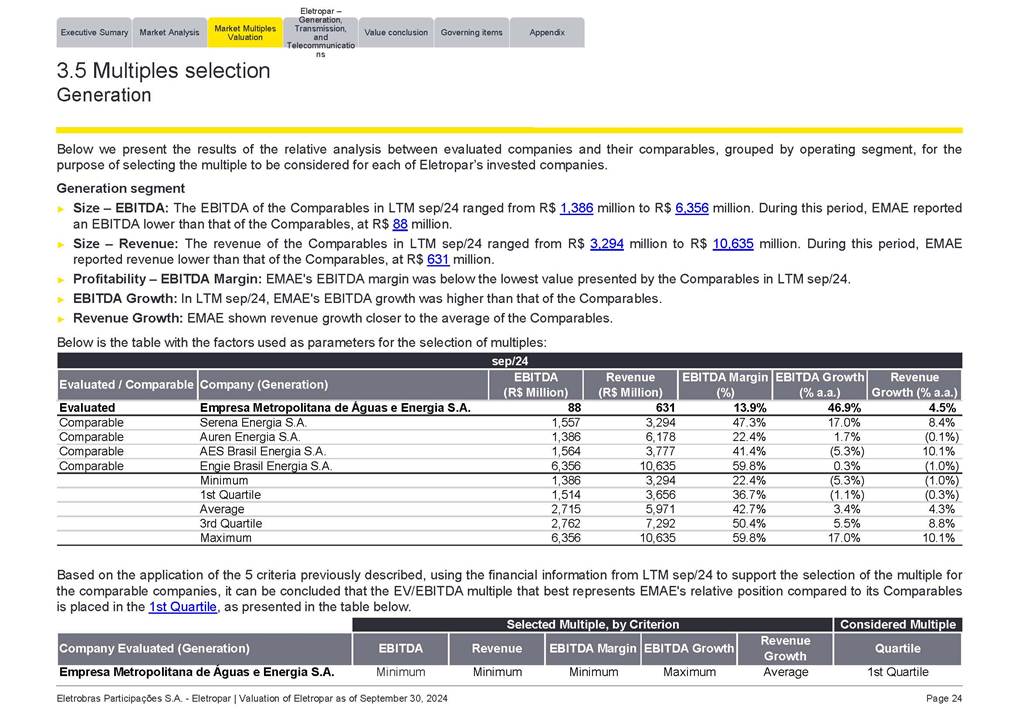
Task: Click the 10,635 hyperlink in Revenue bullet
Action: [x=732, y=243]
